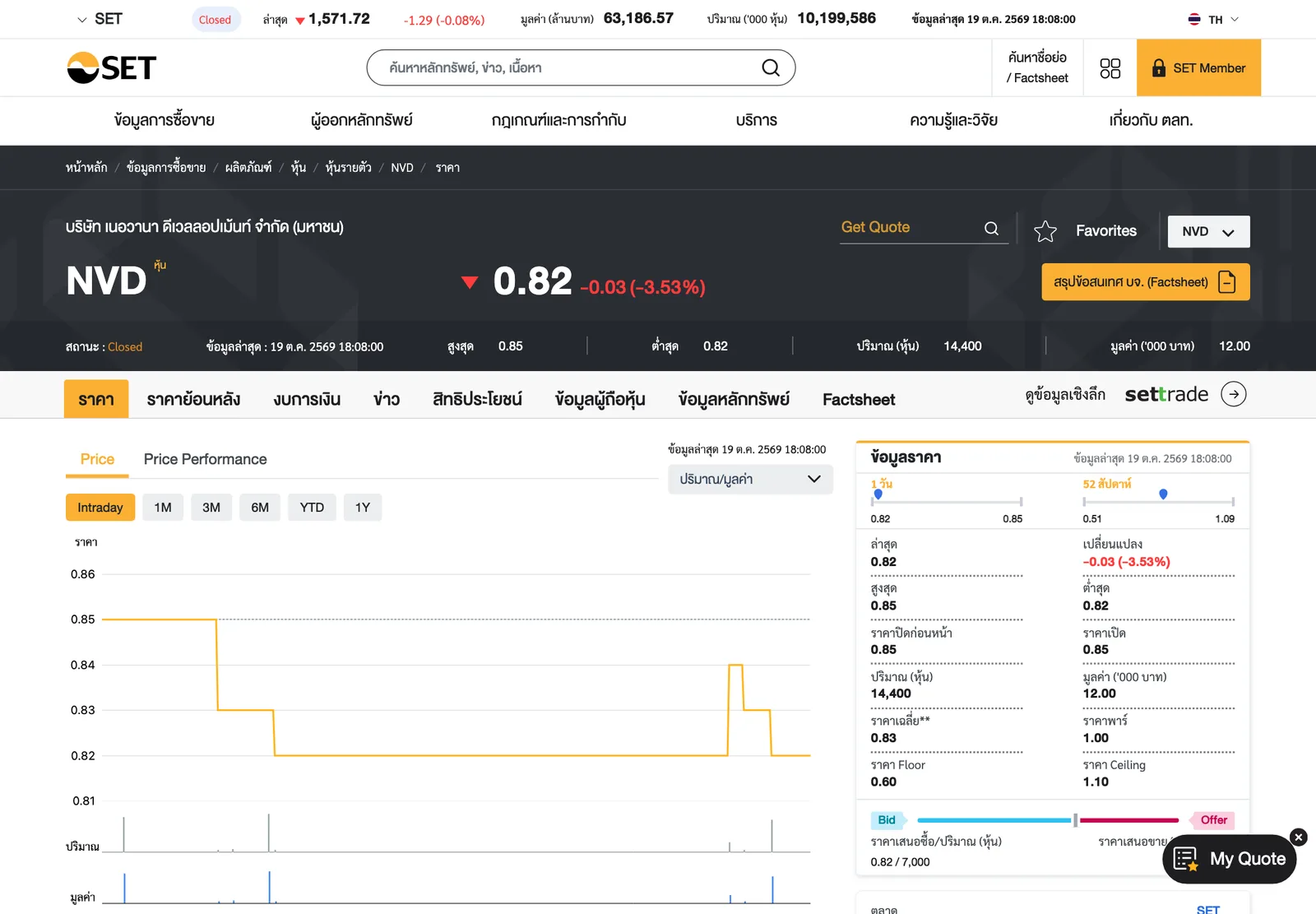Click the Thai flag language icon
This screenshot has height=914, width=1316.
(1194, 20)
